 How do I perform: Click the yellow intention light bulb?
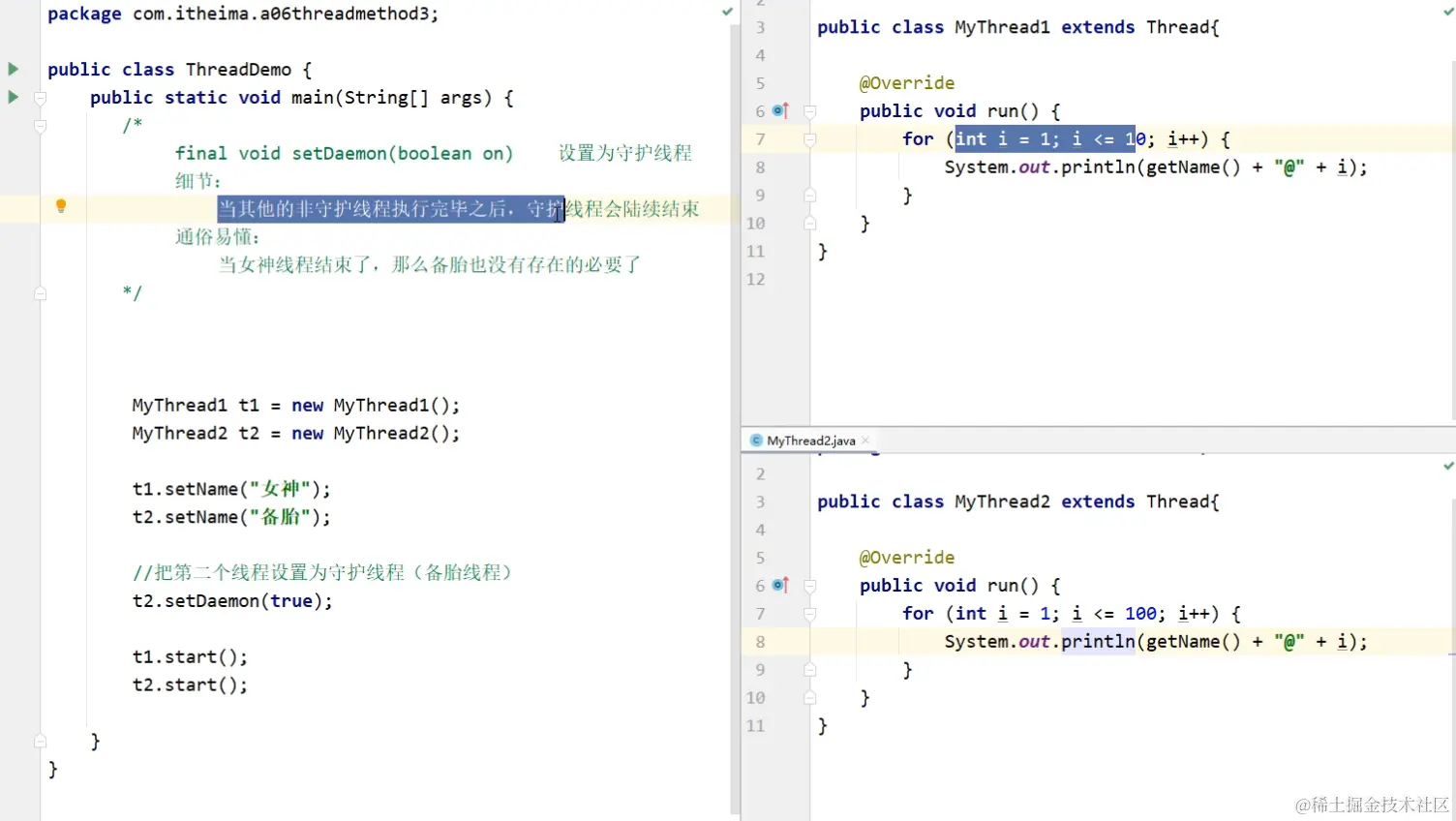(x=61, y=206)
